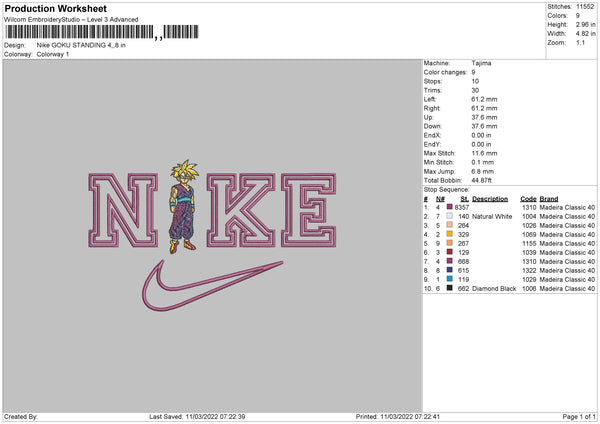Select thread code 1322

(x=530, y=271)
